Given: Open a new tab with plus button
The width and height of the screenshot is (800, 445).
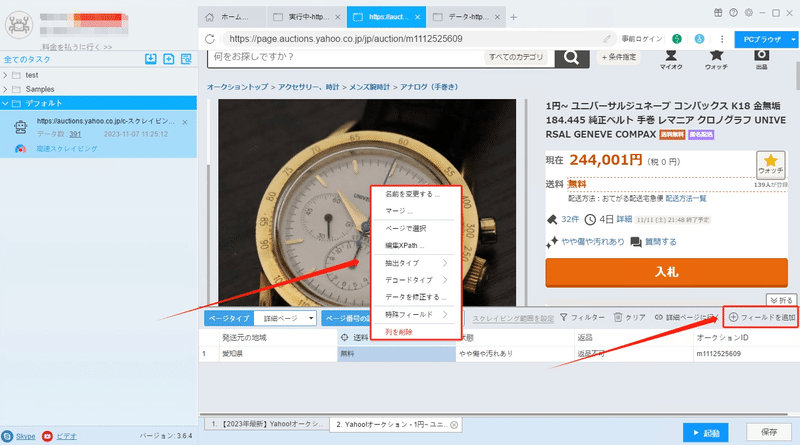Looking at the screenshot, I should 514,17.
